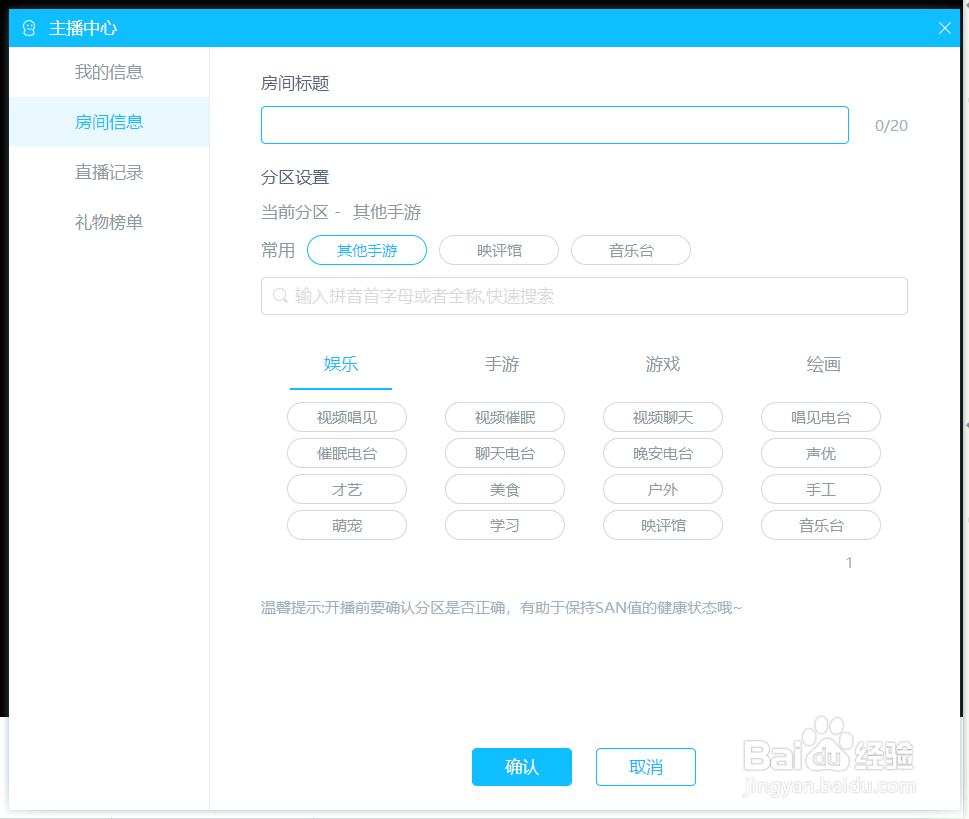Choose the 音乐台 quick partition option
Screen dimensions: 969x819
click(x=630, y=250)
